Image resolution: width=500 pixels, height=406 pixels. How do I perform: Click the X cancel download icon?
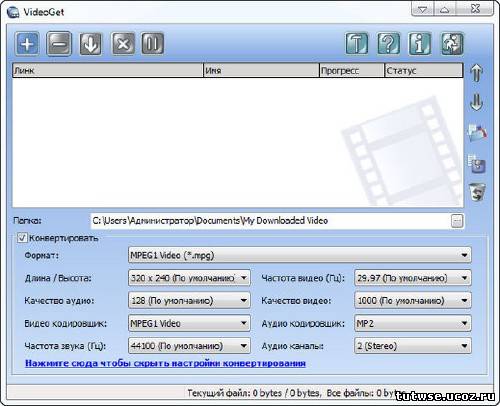point(123,43)
